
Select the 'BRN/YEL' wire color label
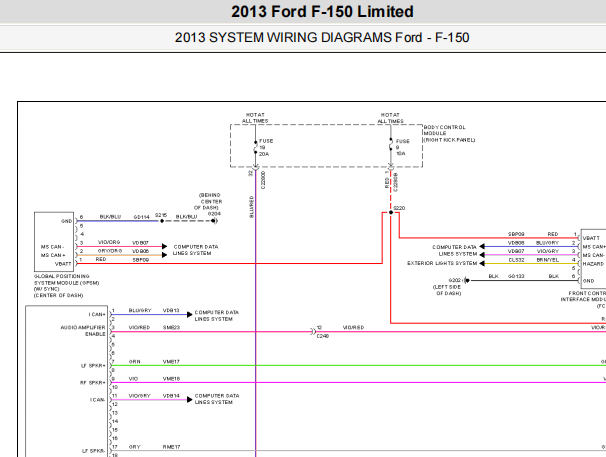pyautogui.click(x=548, y=260)
